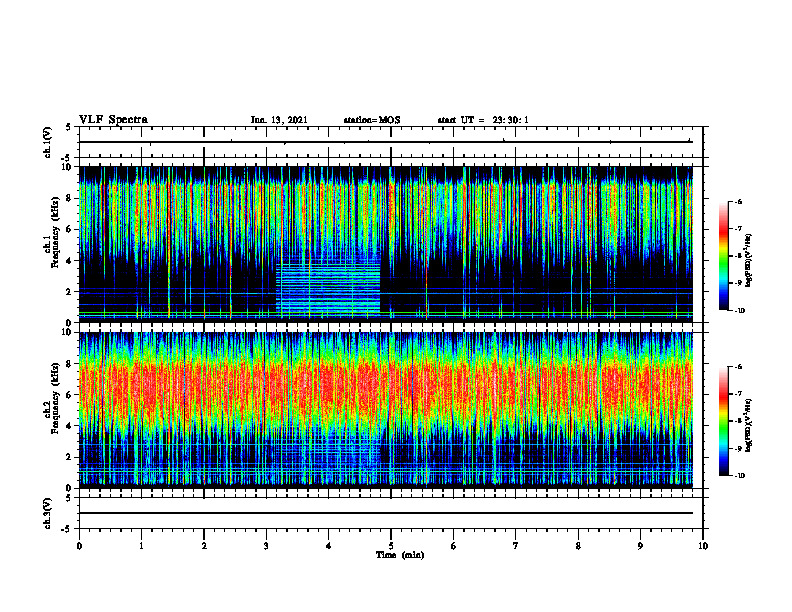Click time axis tick label "1"

coord(141,546)
